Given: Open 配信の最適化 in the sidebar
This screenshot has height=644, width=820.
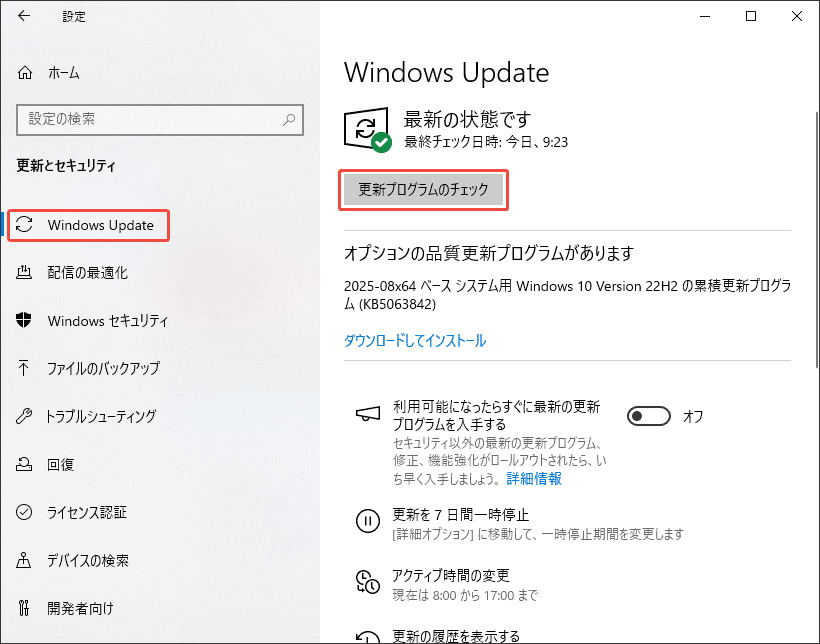Looking at the screenshot, I should 87,273.
